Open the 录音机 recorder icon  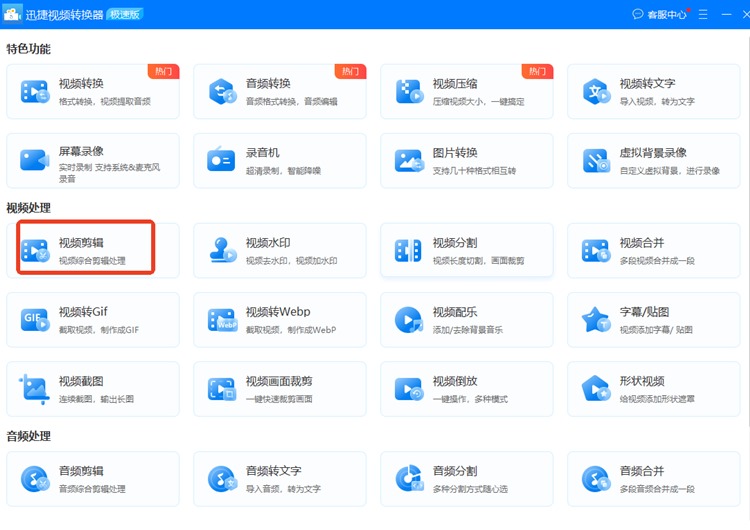tap(221, 159)
